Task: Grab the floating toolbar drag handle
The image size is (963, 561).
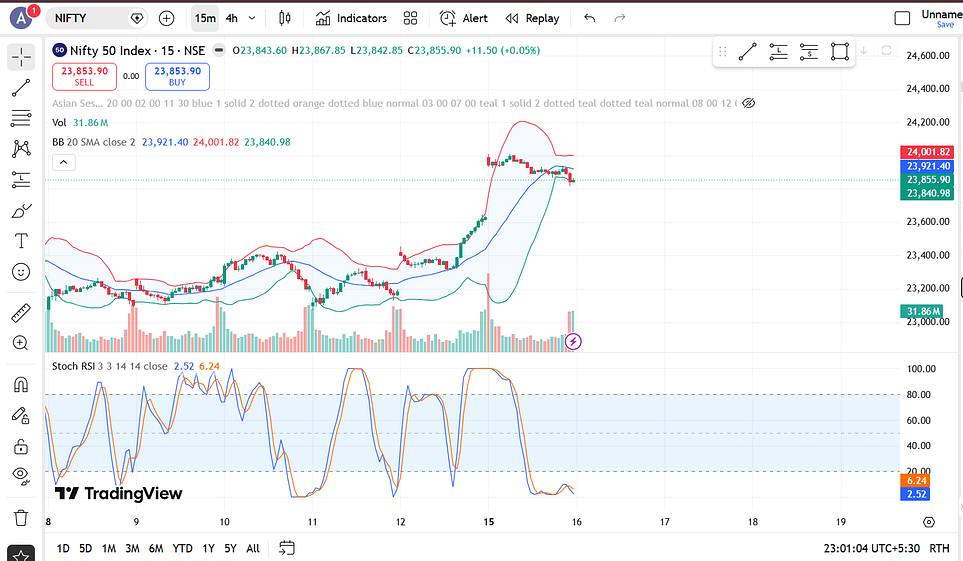Action: 723,52
